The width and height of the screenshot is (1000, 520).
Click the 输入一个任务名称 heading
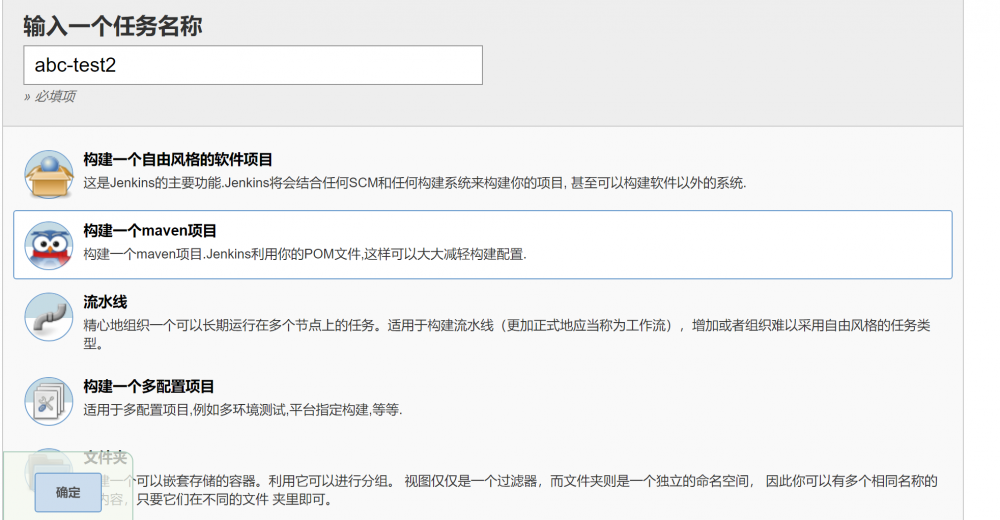tap(113, 26)
